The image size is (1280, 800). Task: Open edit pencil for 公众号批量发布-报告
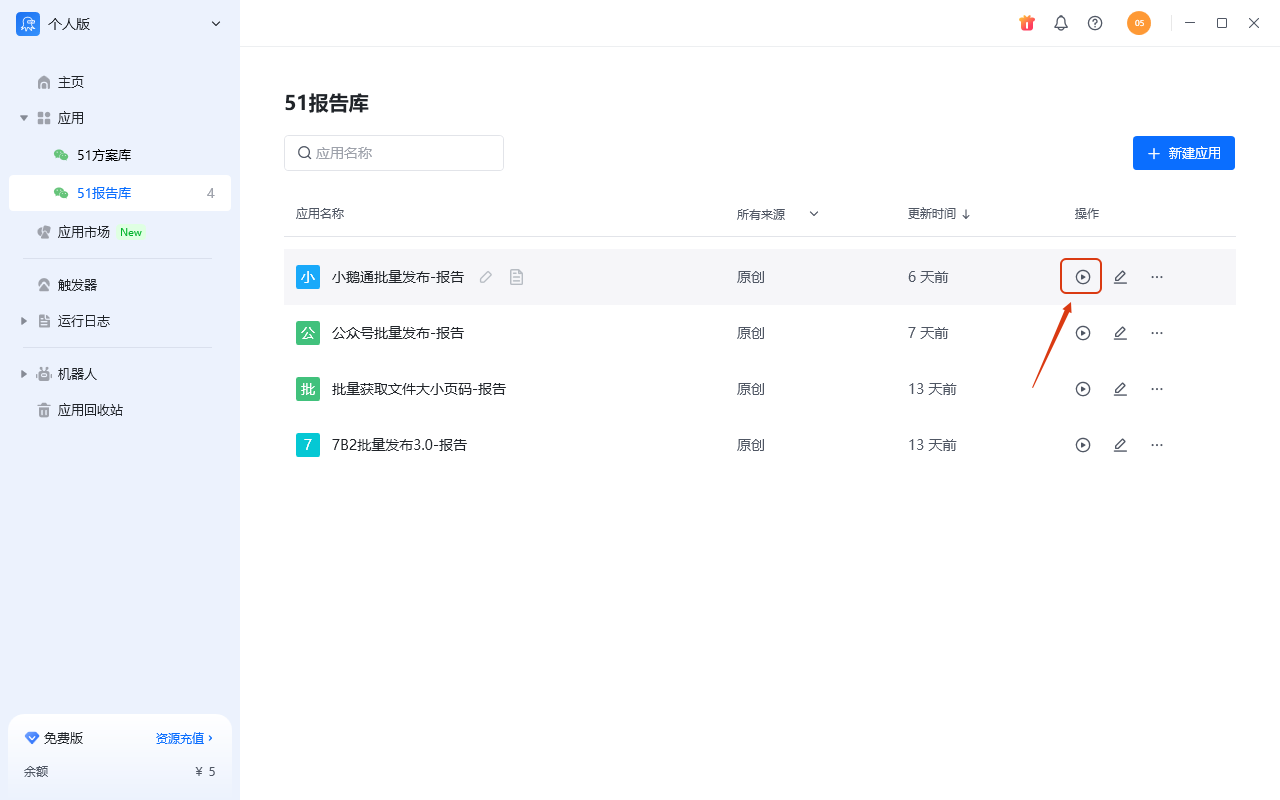pyautogui.click(x=1120, y=332)
